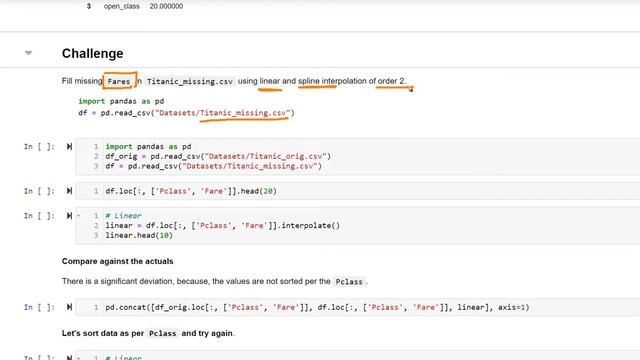The height and width of the screenshot is (360, 640).
Task: Click into the import pandas code cell
Action: (x=359, y=156)
